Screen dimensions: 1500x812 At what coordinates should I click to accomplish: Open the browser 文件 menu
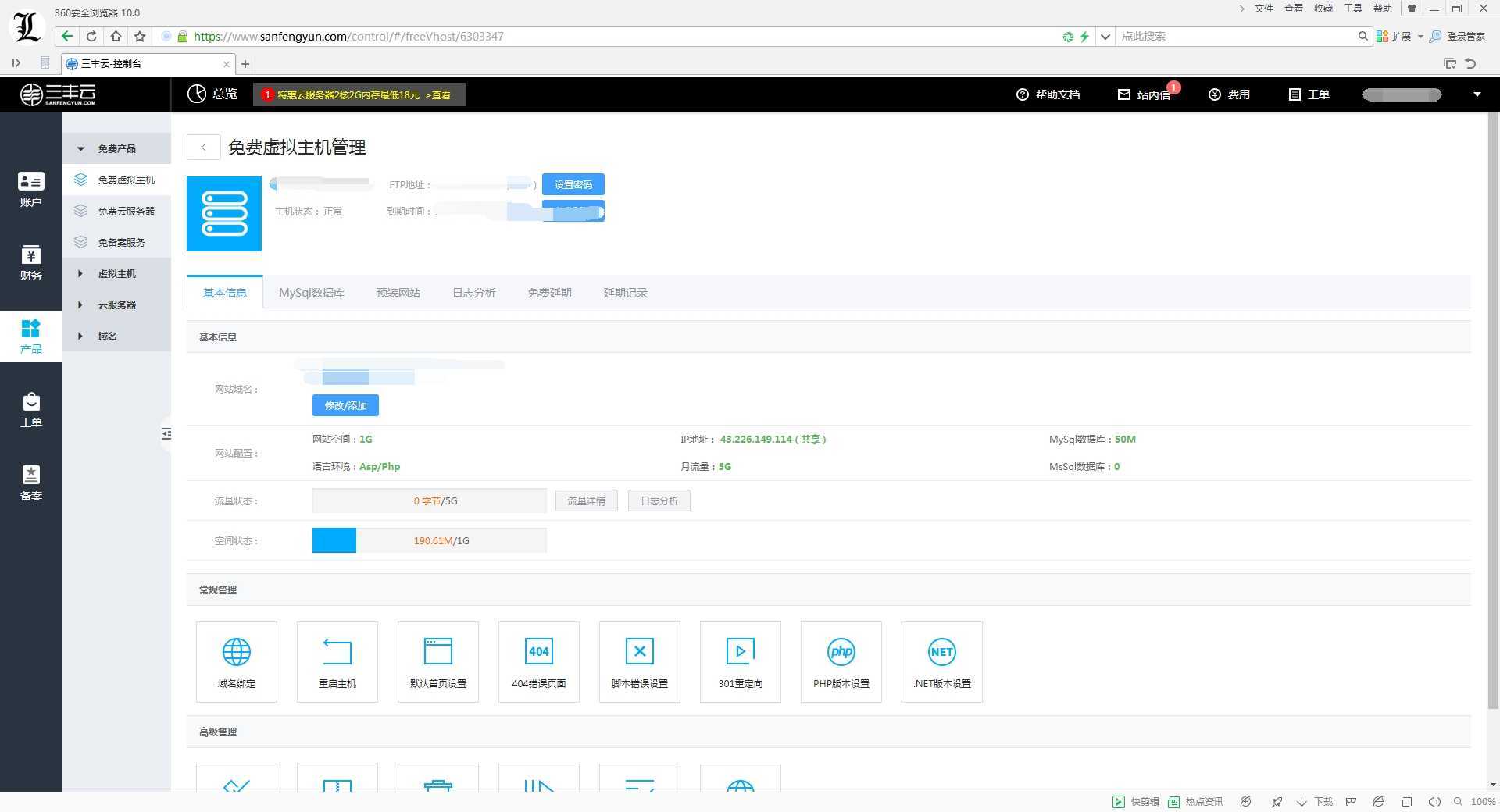pyautogui.click(x=1264, y=9)
